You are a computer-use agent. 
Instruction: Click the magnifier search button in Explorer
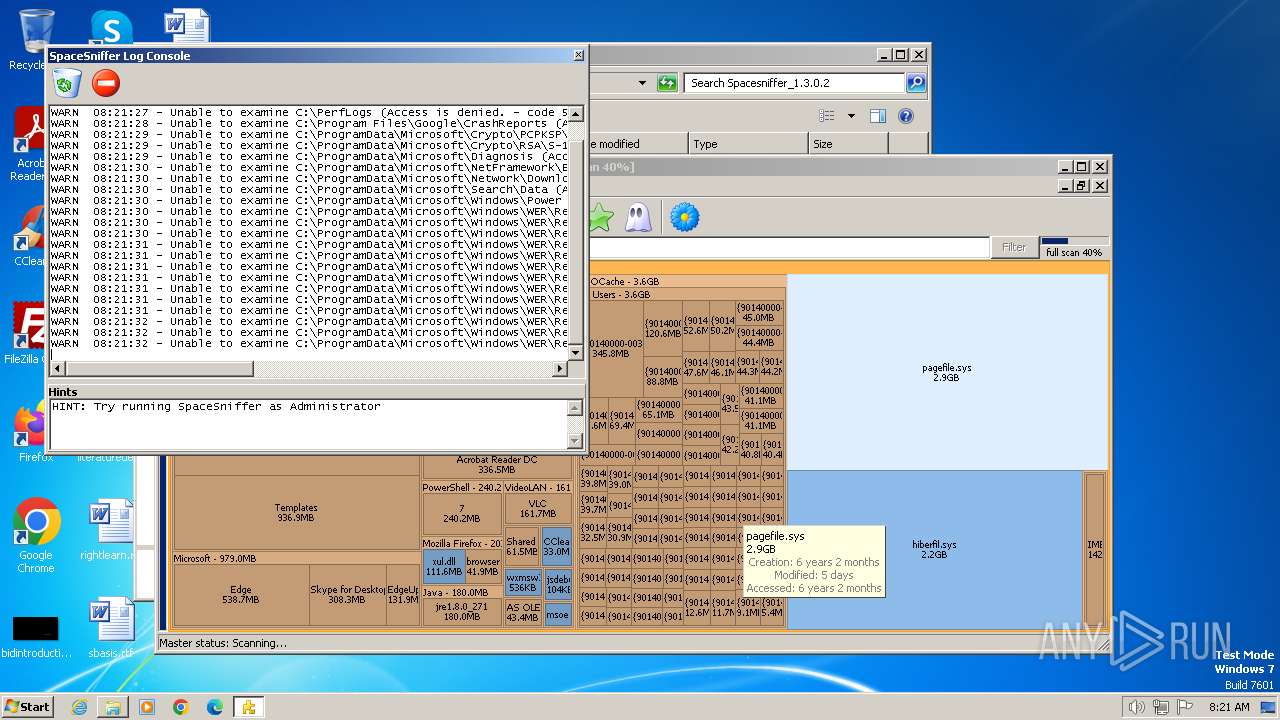click(915, 83)
